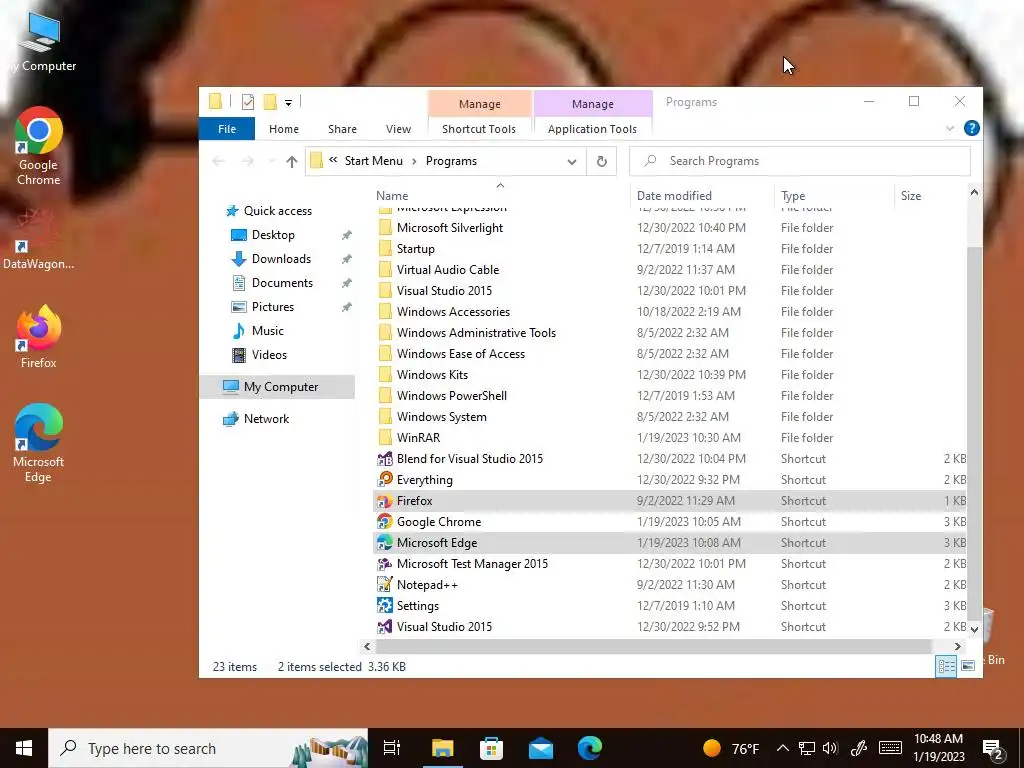Select the DataWagon desktop shortcut
The image size is (1024, 768).
pos(39,239)
